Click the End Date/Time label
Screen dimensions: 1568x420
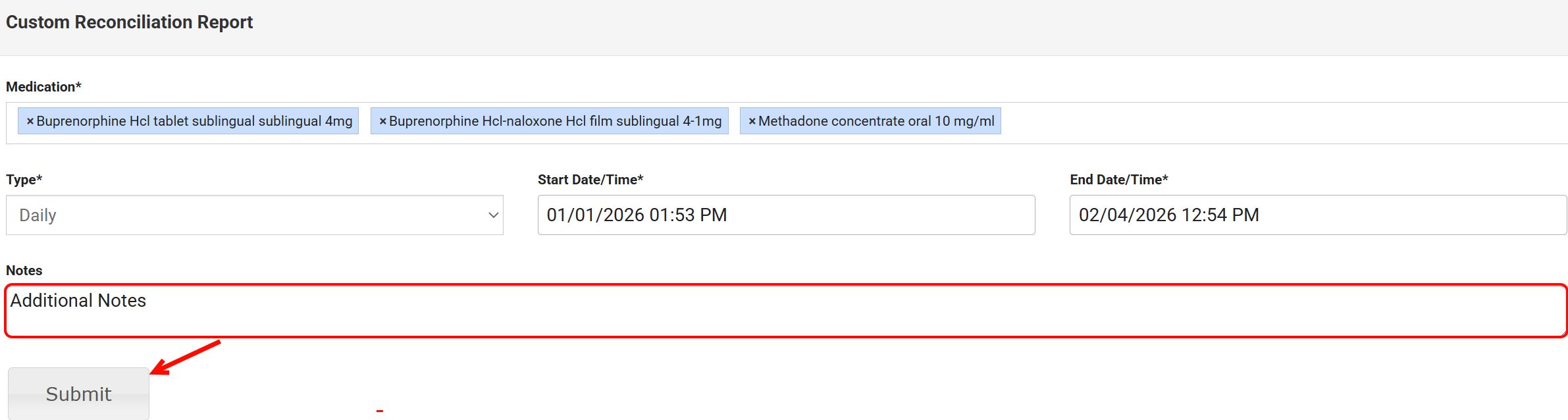1118,180
